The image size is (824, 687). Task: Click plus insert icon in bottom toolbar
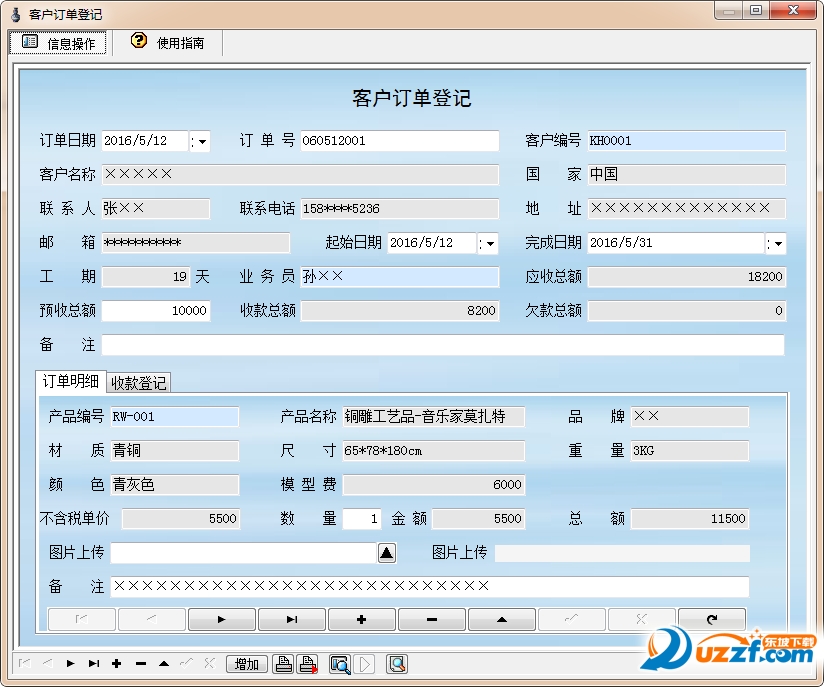117,663
